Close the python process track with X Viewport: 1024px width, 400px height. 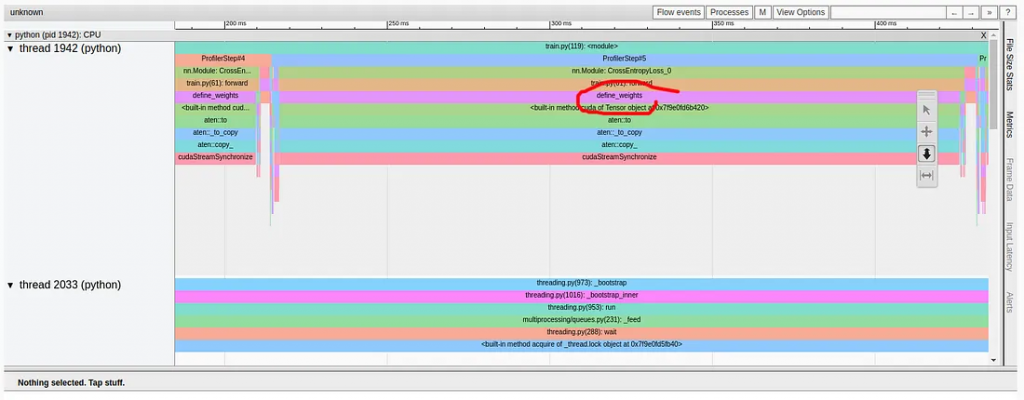click(983, 35)
